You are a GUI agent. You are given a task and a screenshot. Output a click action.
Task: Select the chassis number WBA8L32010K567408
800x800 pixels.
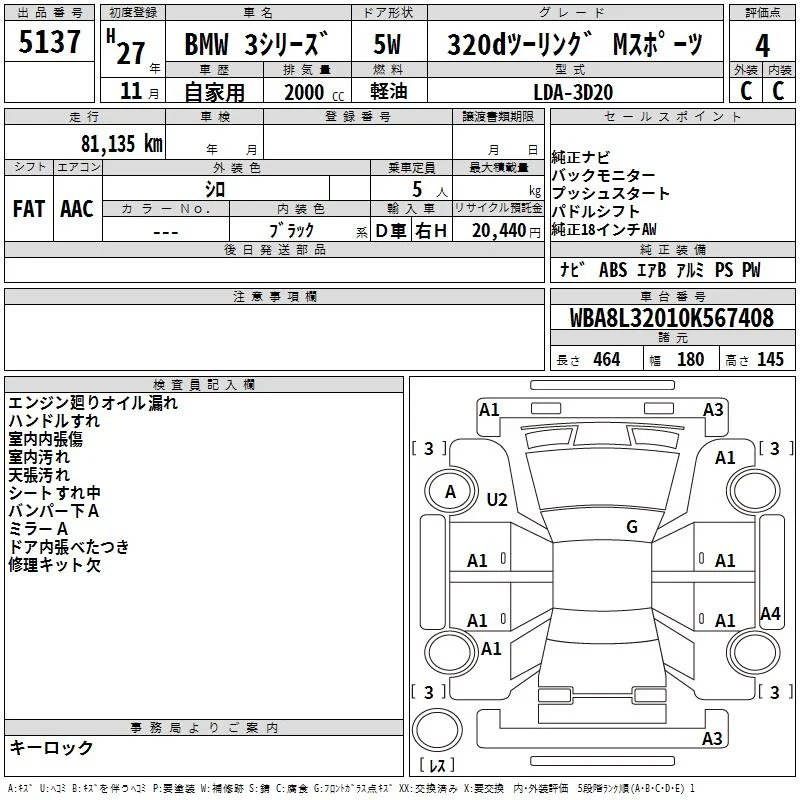[671, 318]
